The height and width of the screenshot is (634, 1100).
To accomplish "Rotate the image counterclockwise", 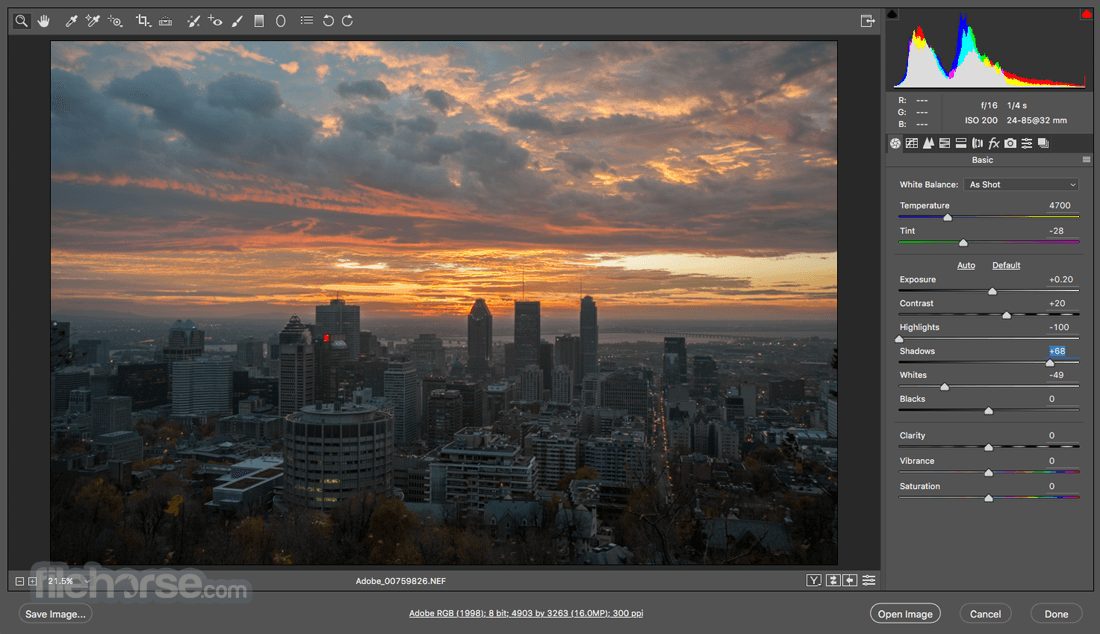I will coord(329,20).
